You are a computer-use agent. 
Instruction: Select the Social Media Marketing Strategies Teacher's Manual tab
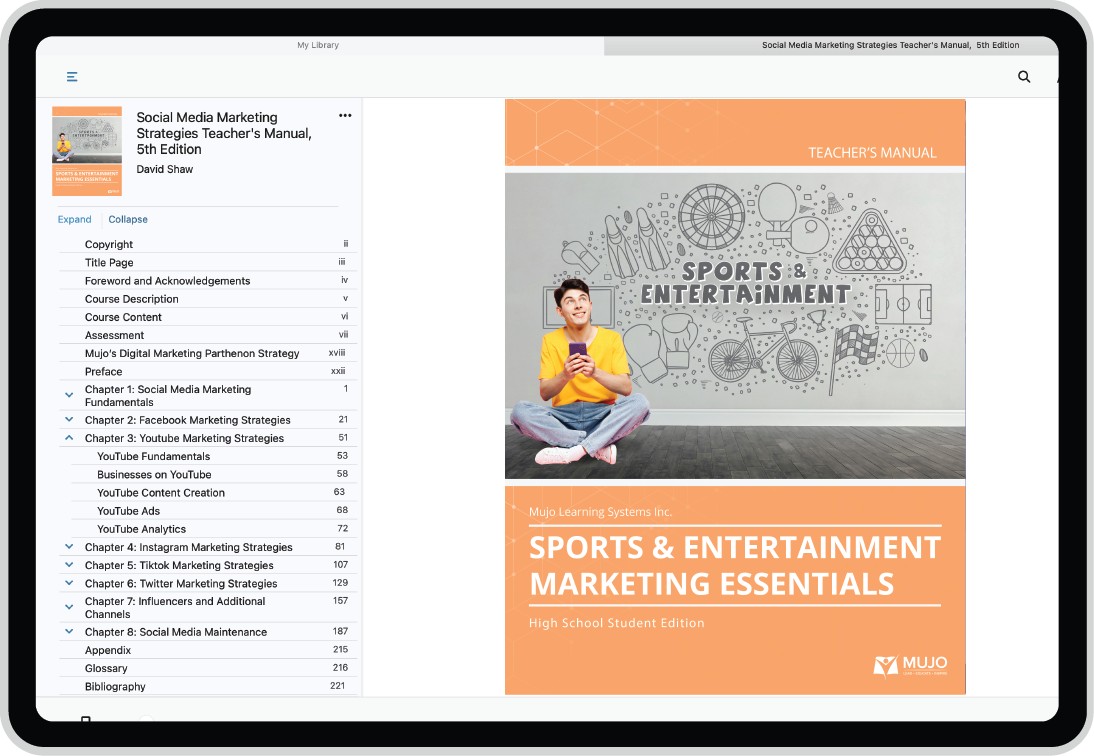coord(890,45)
